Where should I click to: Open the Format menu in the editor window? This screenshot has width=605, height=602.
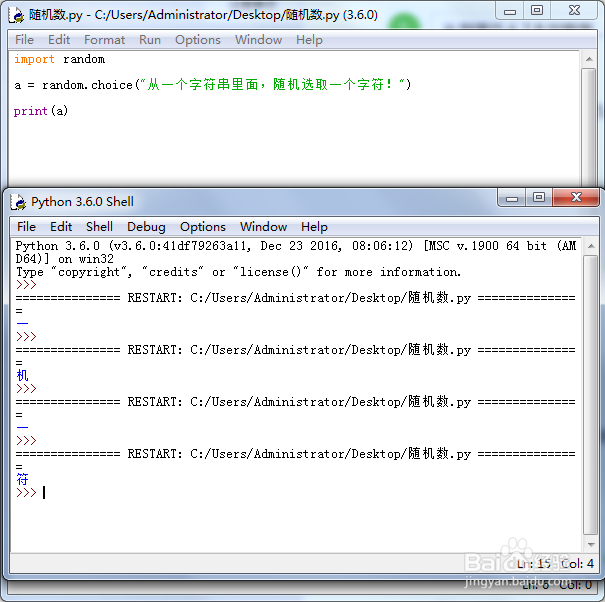coord(104,40)
